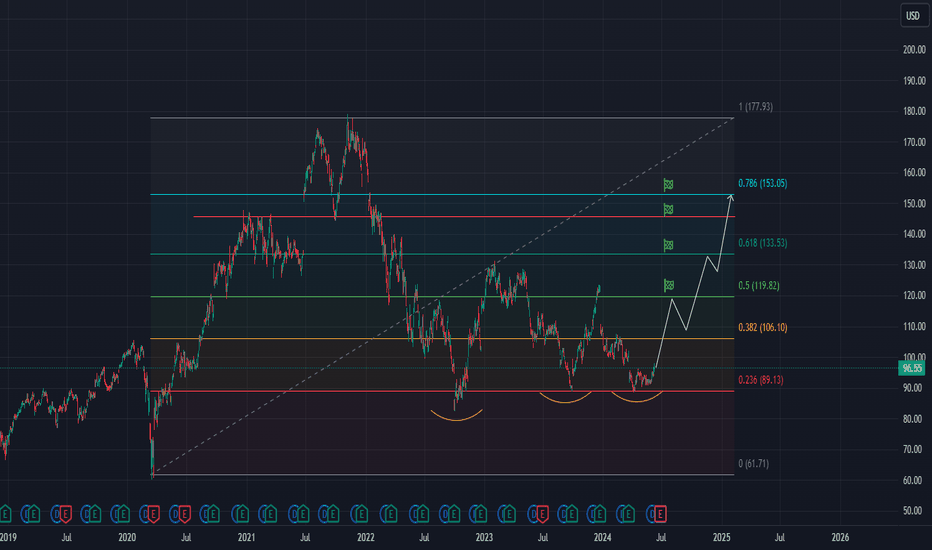
Task: Click the 2020 label on time axis
Action: (127, 537)
